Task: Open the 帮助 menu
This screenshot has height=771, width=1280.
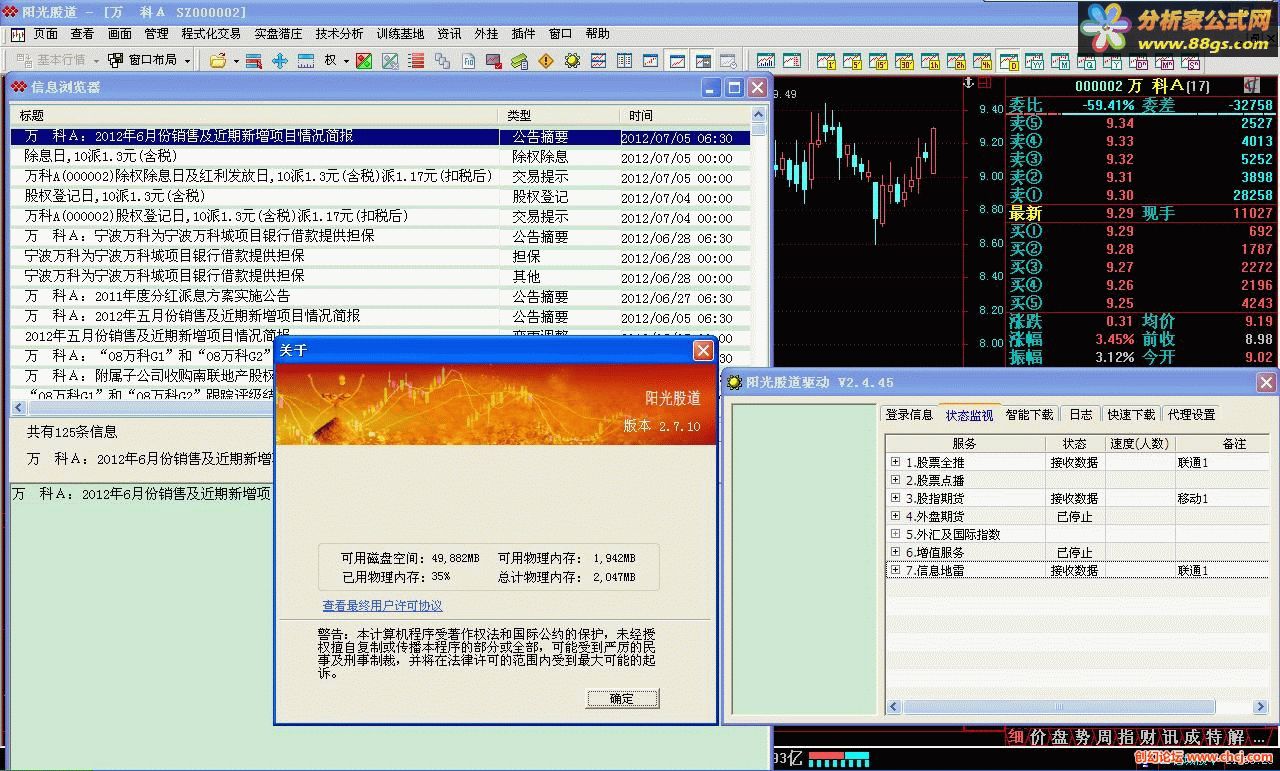Action: [x=597, y=34]
